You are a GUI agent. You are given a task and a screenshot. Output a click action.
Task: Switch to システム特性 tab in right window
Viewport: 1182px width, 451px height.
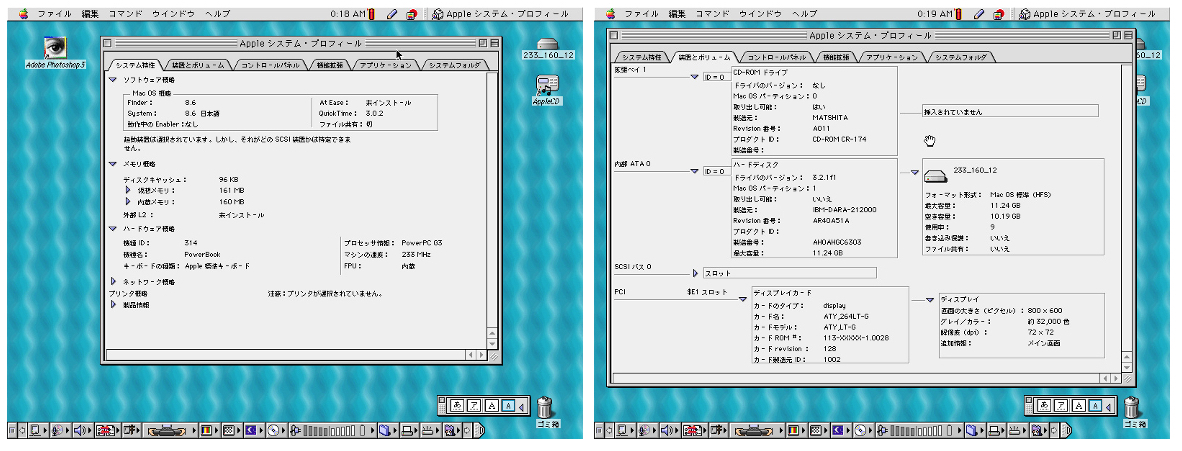tap(642, 57)
